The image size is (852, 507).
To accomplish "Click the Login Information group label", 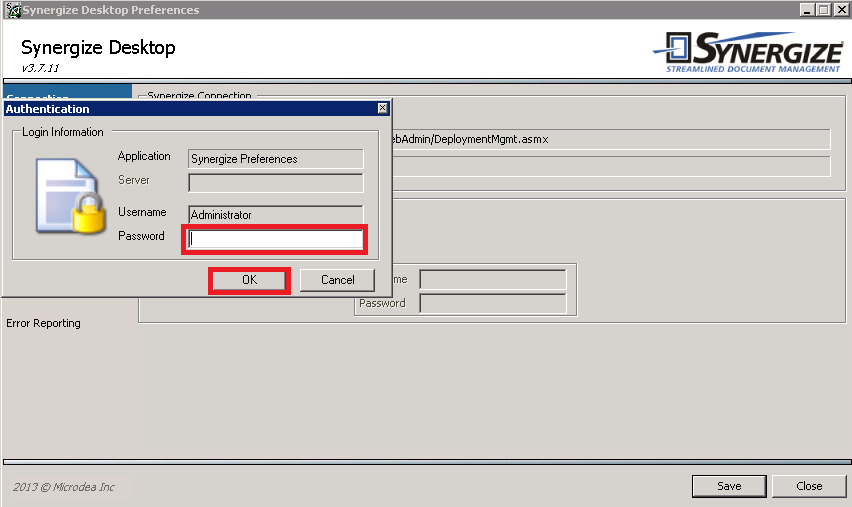I will tap(62, 132).
